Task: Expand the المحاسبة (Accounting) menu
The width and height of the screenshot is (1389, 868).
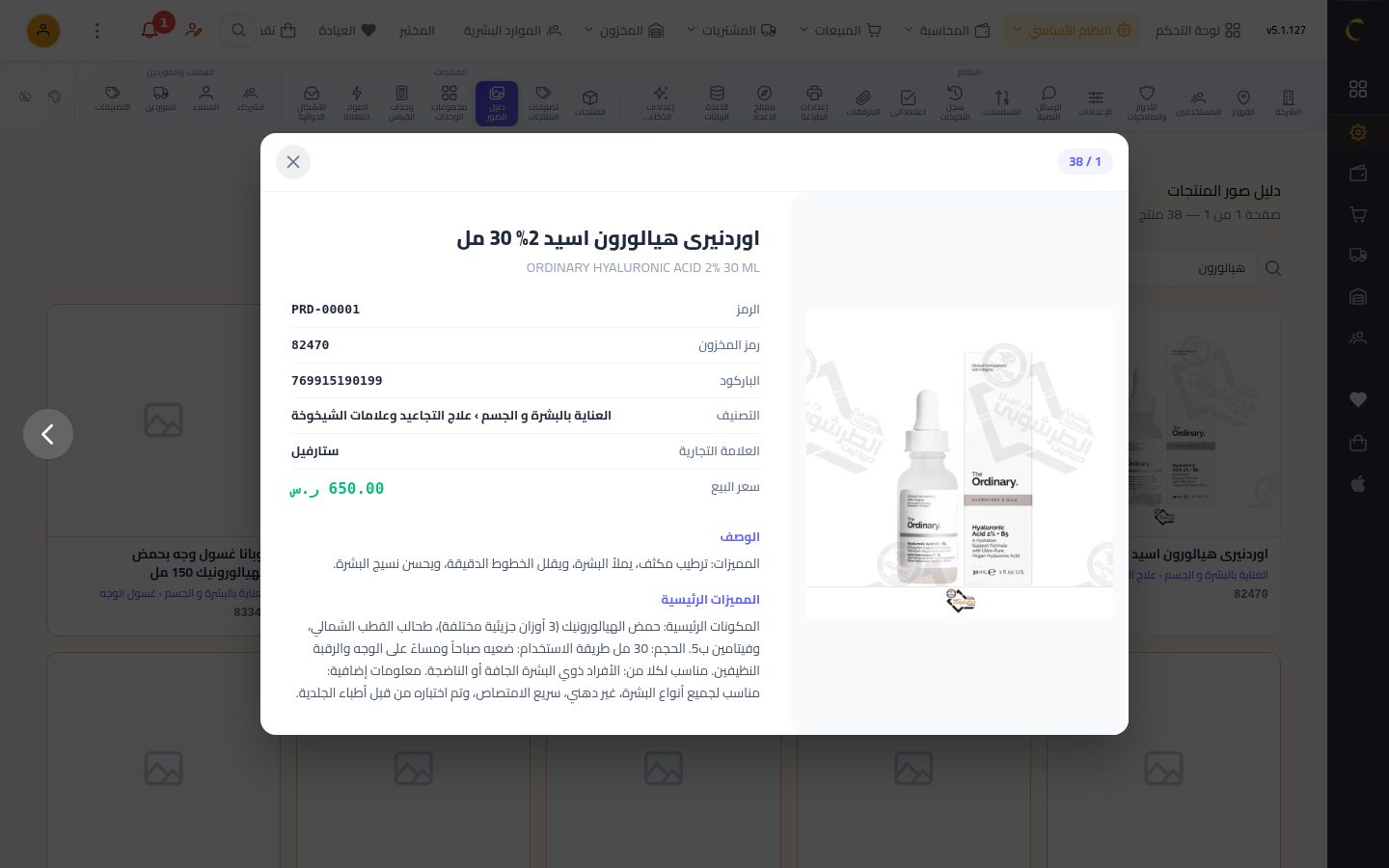Action: pos(947,30)
